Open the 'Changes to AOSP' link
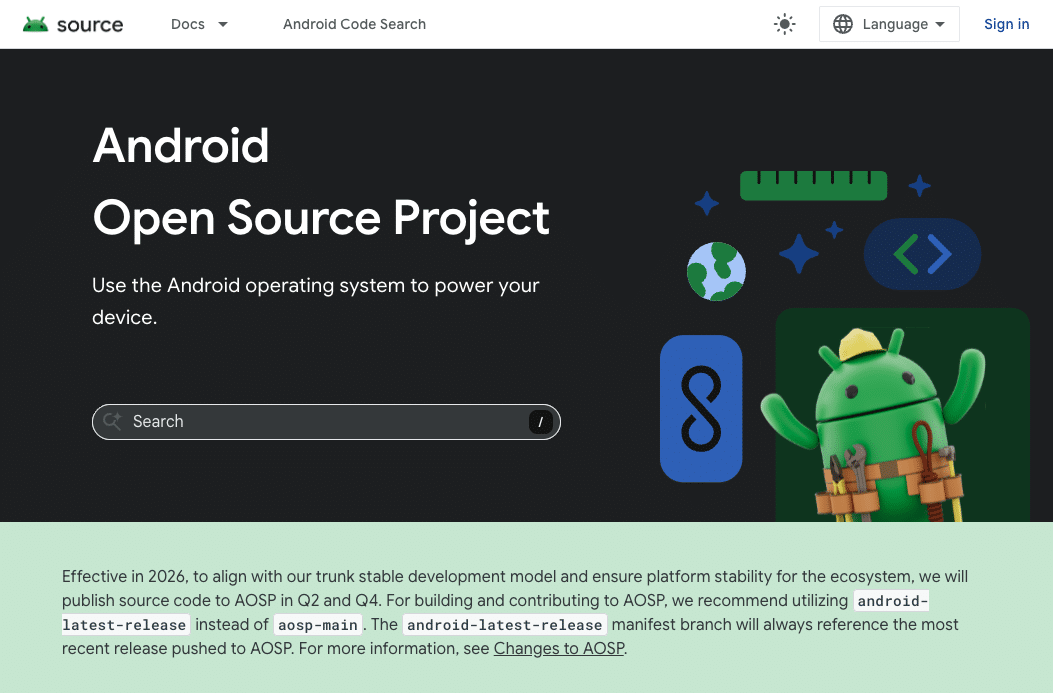 pyautogui.click(x=558, y=648)
